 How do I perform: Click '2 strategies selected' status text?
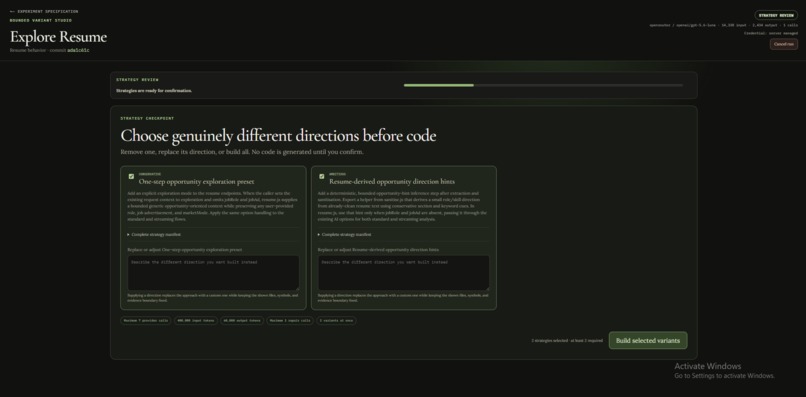pos(567,340)
